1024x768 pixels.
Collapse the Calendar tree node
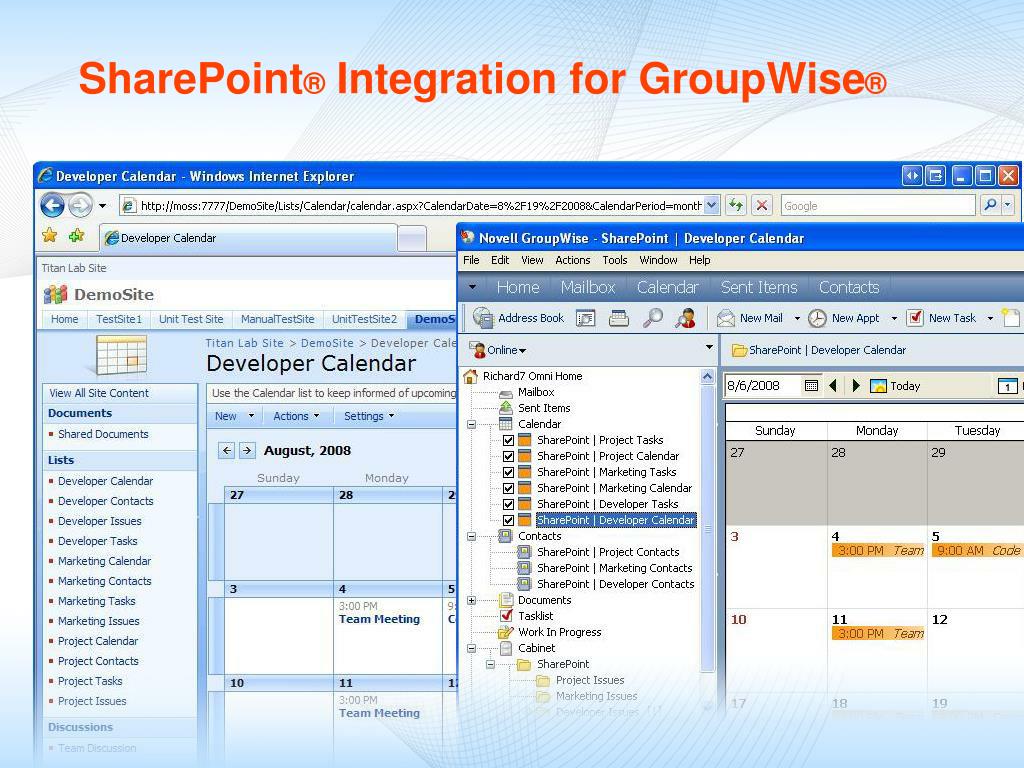(472, 424)
